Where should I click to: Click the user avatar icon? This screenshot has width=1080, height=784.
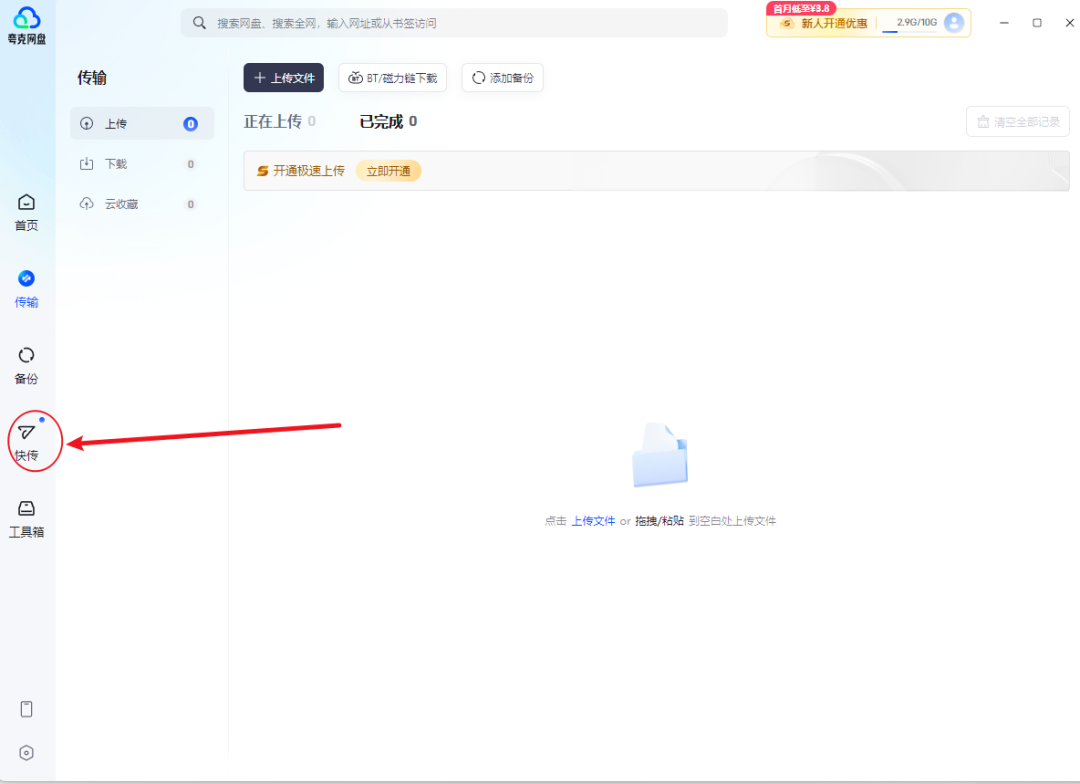[954, 23]
